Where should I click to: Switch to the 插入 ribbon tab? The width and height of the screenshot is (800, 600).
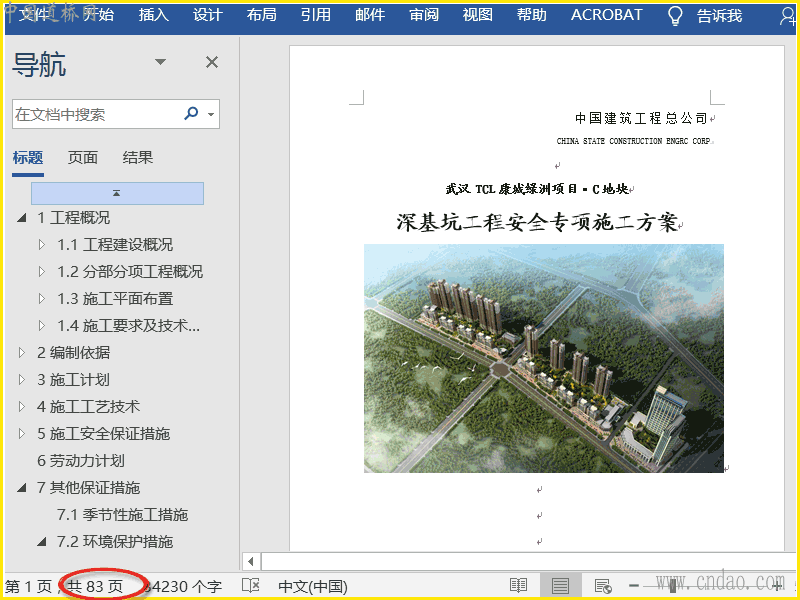coord(153,15)
